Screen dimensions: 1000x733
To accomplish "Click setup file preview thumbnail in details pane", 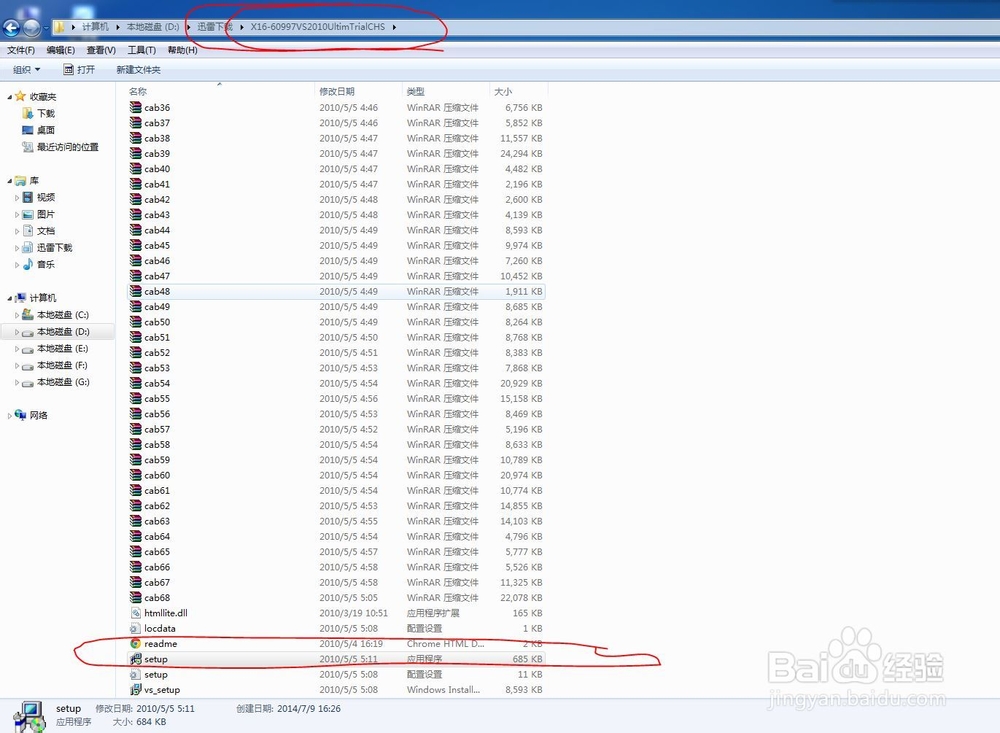I will (29, 716).
